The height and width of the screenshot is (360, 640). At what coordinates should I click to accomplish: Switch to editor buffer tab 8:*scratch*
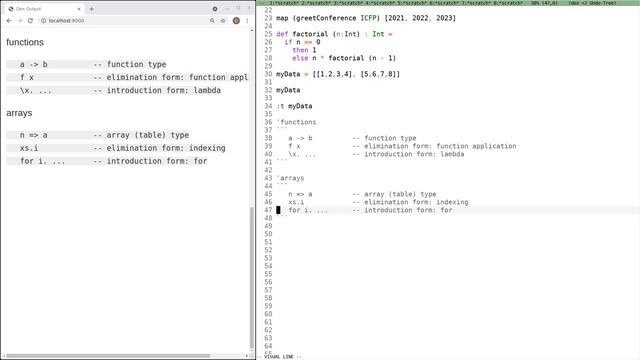[x=507, y=3]
